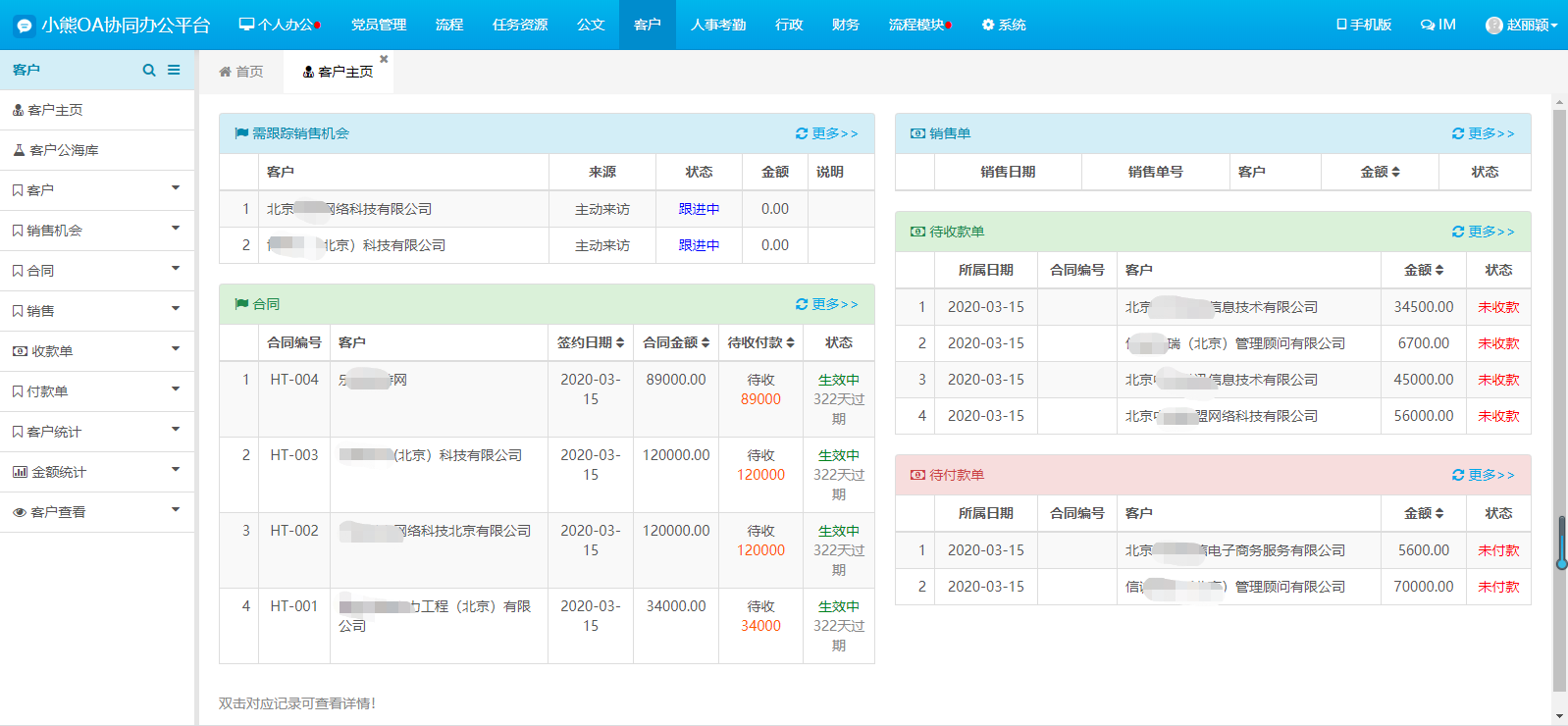Expand the 合同 sidebar group
1568x726 pixels.
click(97, 271)
